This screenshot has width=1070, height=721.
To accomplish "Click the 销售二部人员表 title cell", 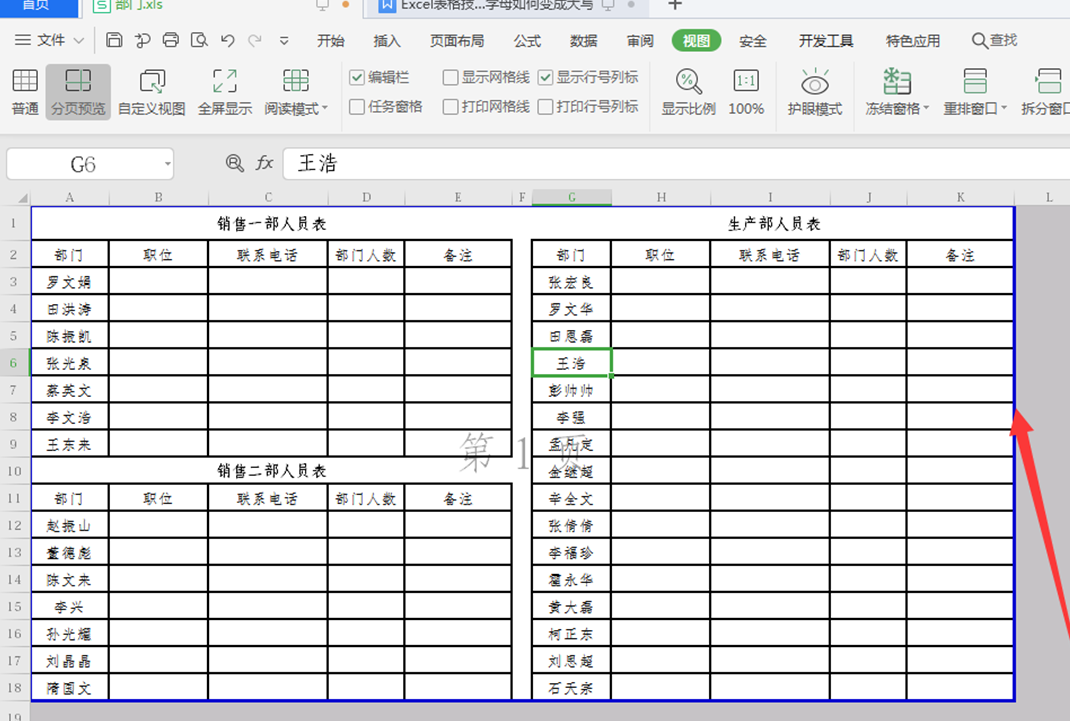I will coord(272,471).
